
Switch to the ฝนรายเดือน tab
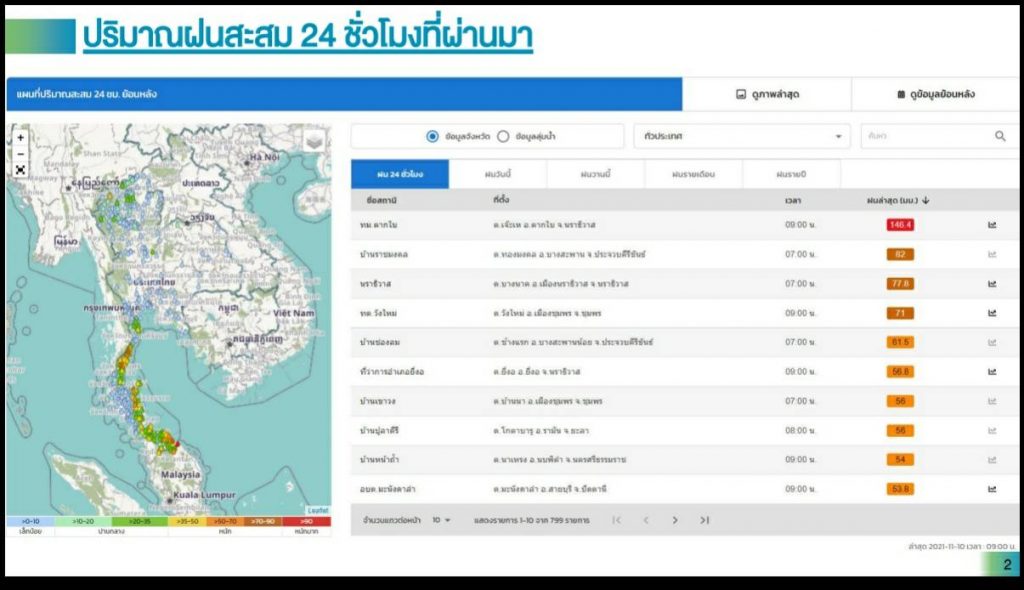point(693,174)
